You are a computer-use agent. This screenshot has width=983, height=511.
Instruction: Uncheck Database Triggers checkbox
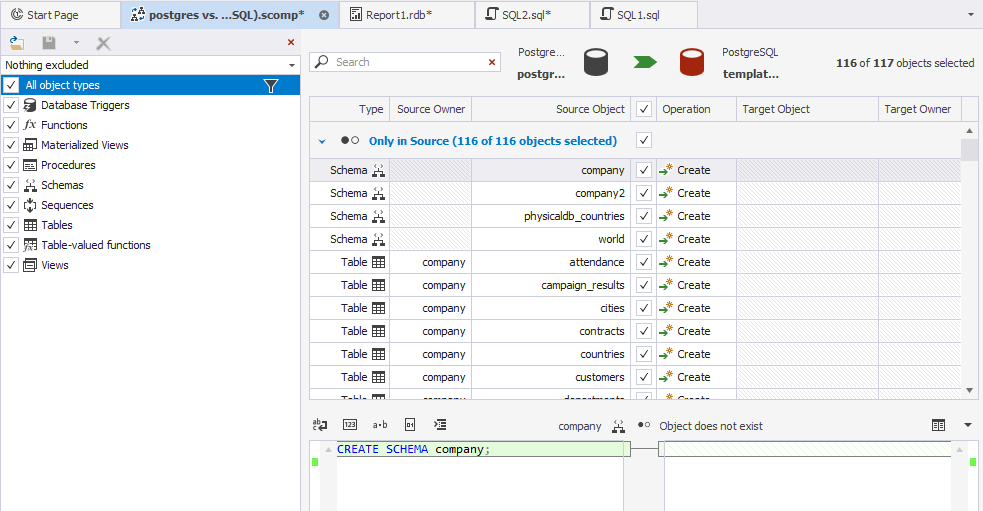[x=11, y=105]
